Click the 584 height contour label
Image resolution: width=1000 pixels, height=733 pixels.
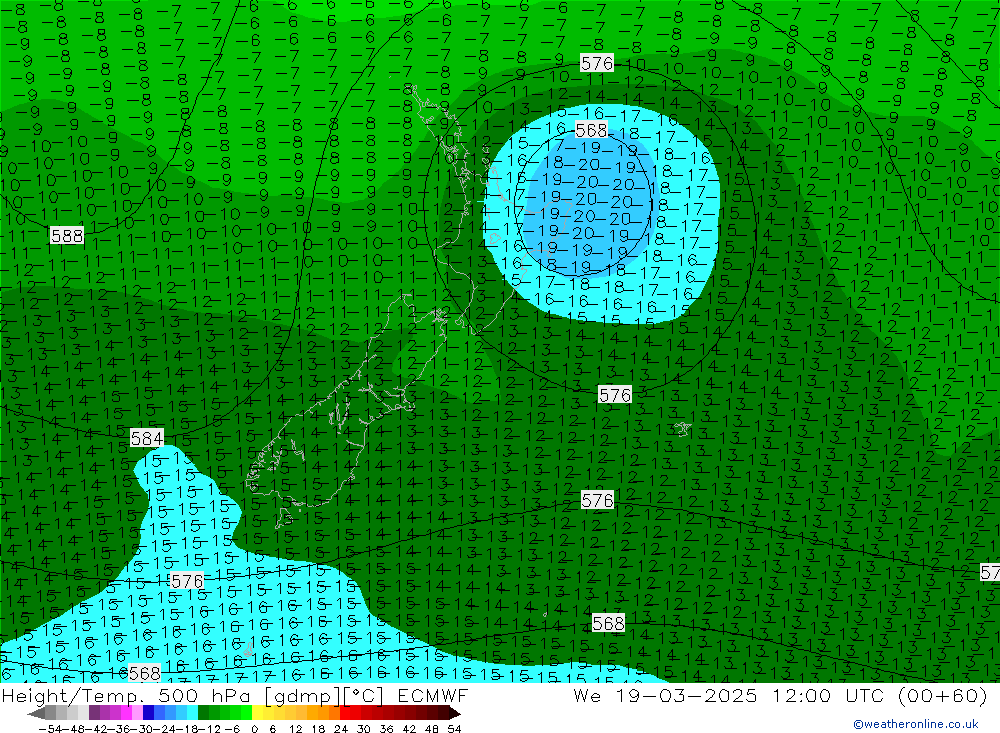pyautogui.click(x=147, y=438)
